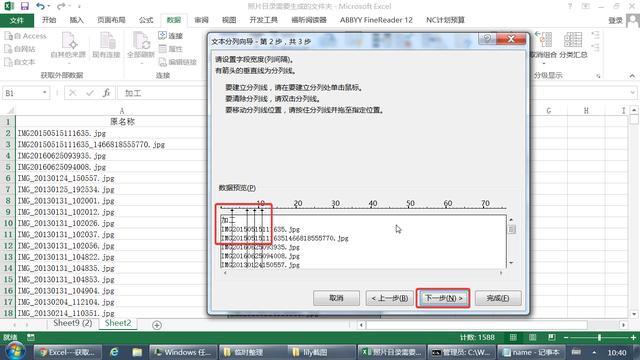Click Cancel (取消) in the wizard

click(x=336, y=298)
